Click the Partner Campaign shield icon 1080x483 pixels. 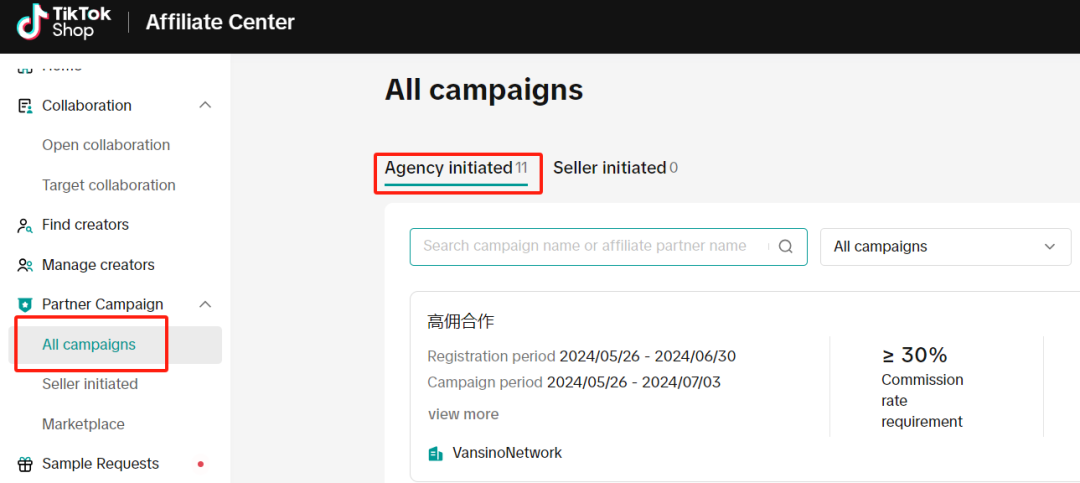pos(25,305)
